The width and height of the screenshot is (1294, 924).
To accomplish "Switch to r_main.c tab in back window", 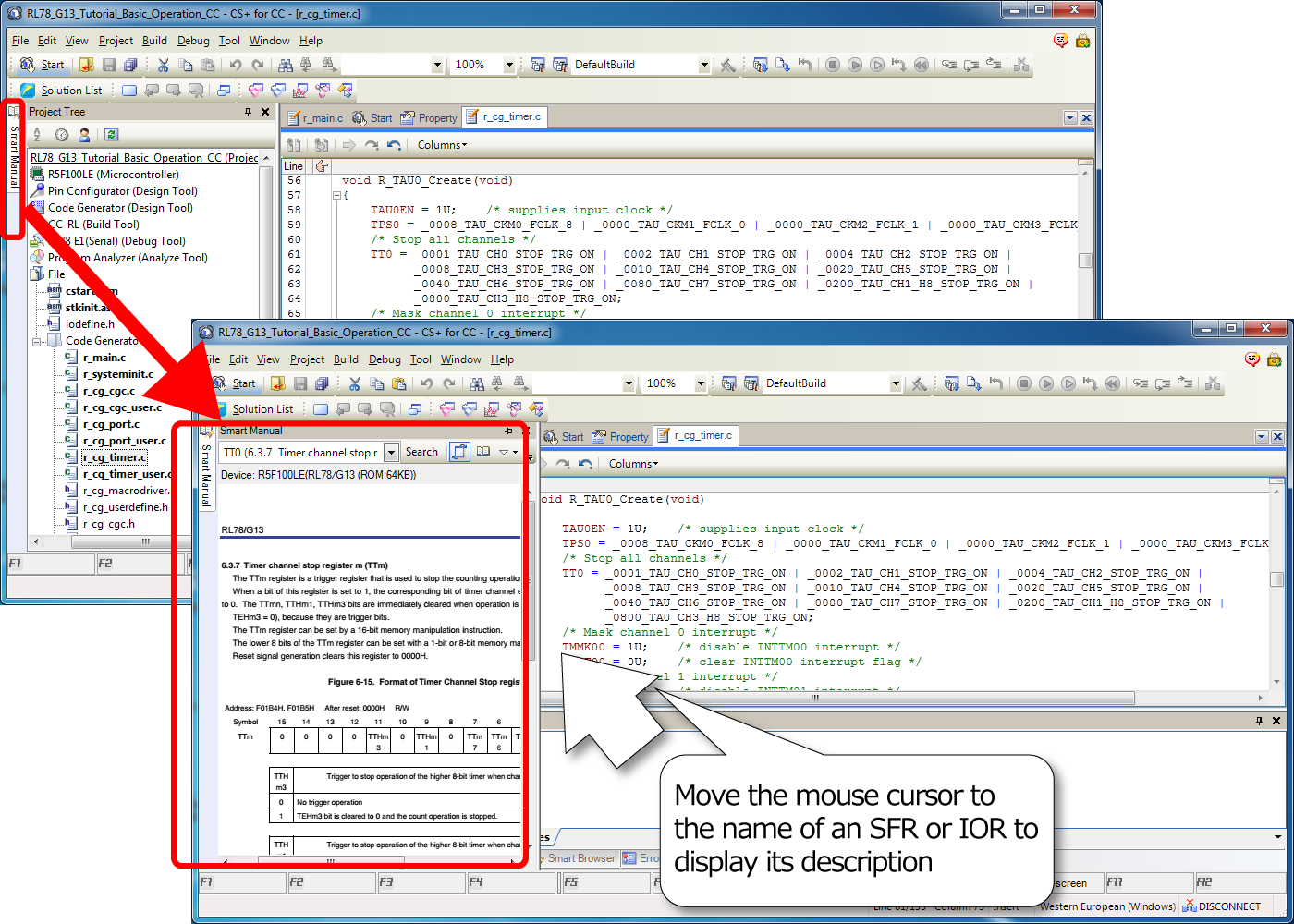I will coord(315,118).
